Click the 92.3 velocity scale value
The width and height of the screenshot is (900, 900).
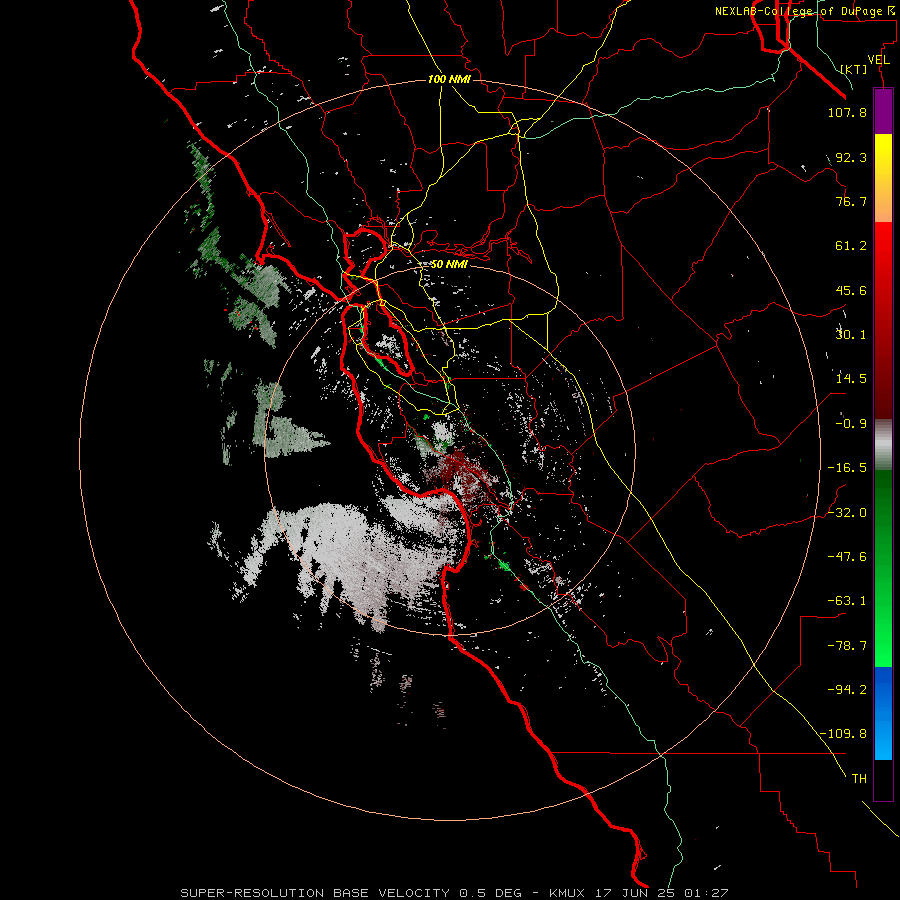(x=851, y=157)
